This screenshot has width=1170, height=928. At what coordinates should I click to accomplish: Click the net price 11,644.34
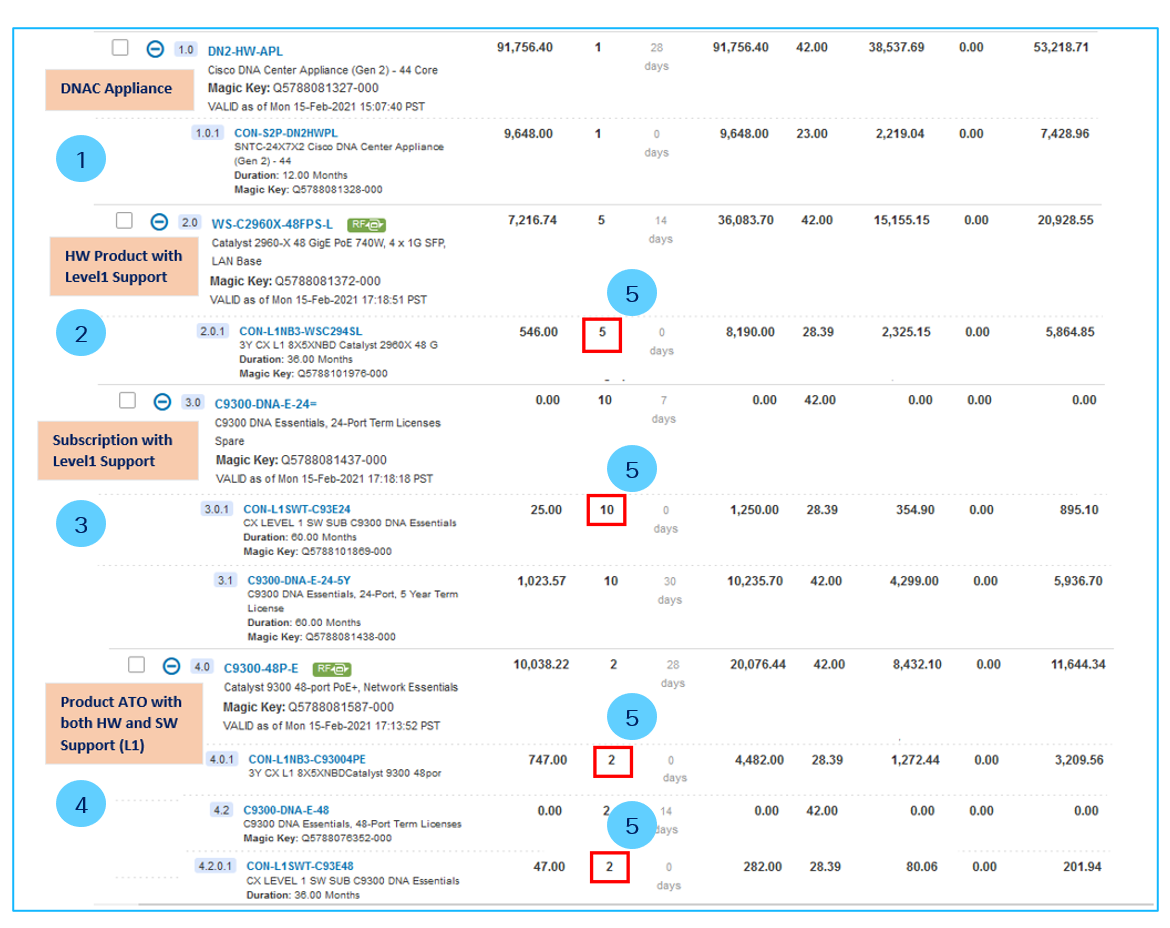(x=1078, y=665)
